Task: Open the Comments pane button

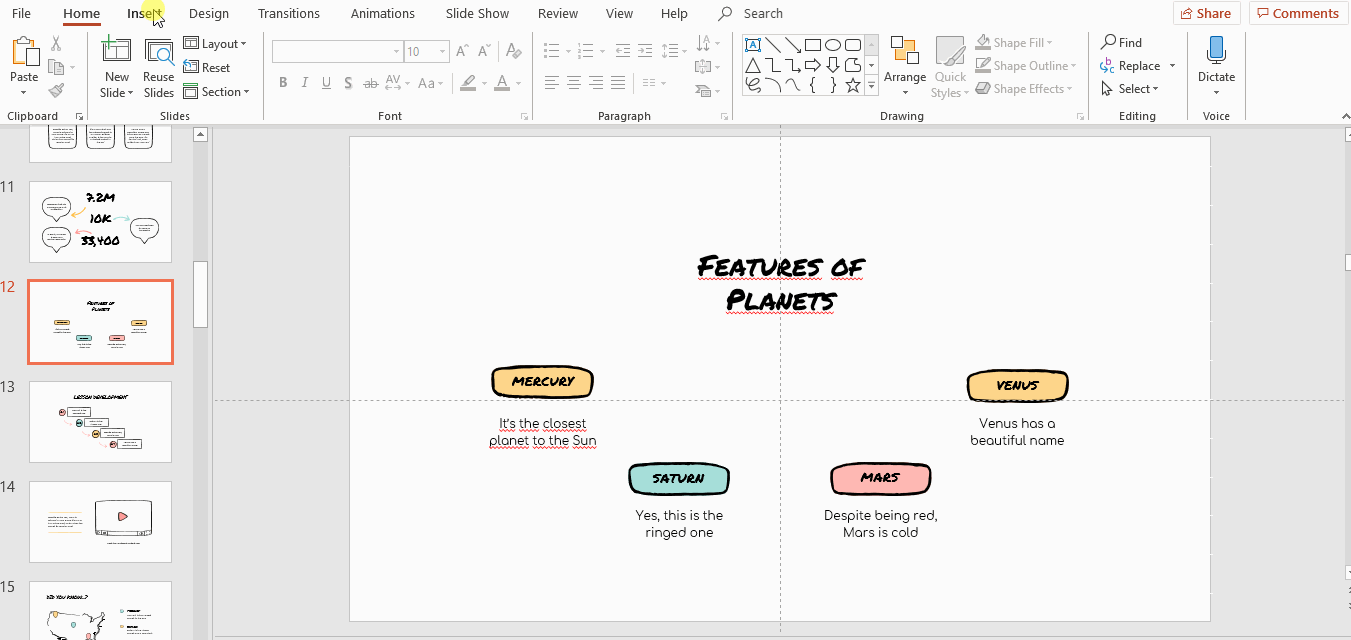Action: (x=1297, y=13)
